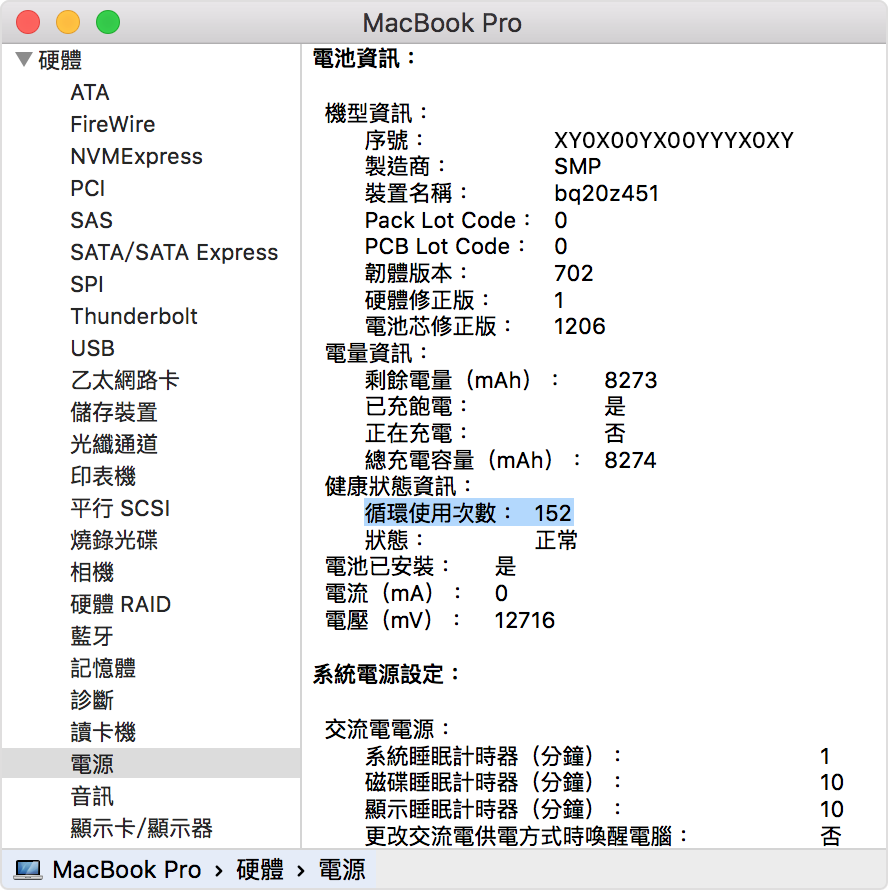Click the MacBook Pro laptop icon in path bar
The image size is (888, 890).
click(x=28, y=870)
